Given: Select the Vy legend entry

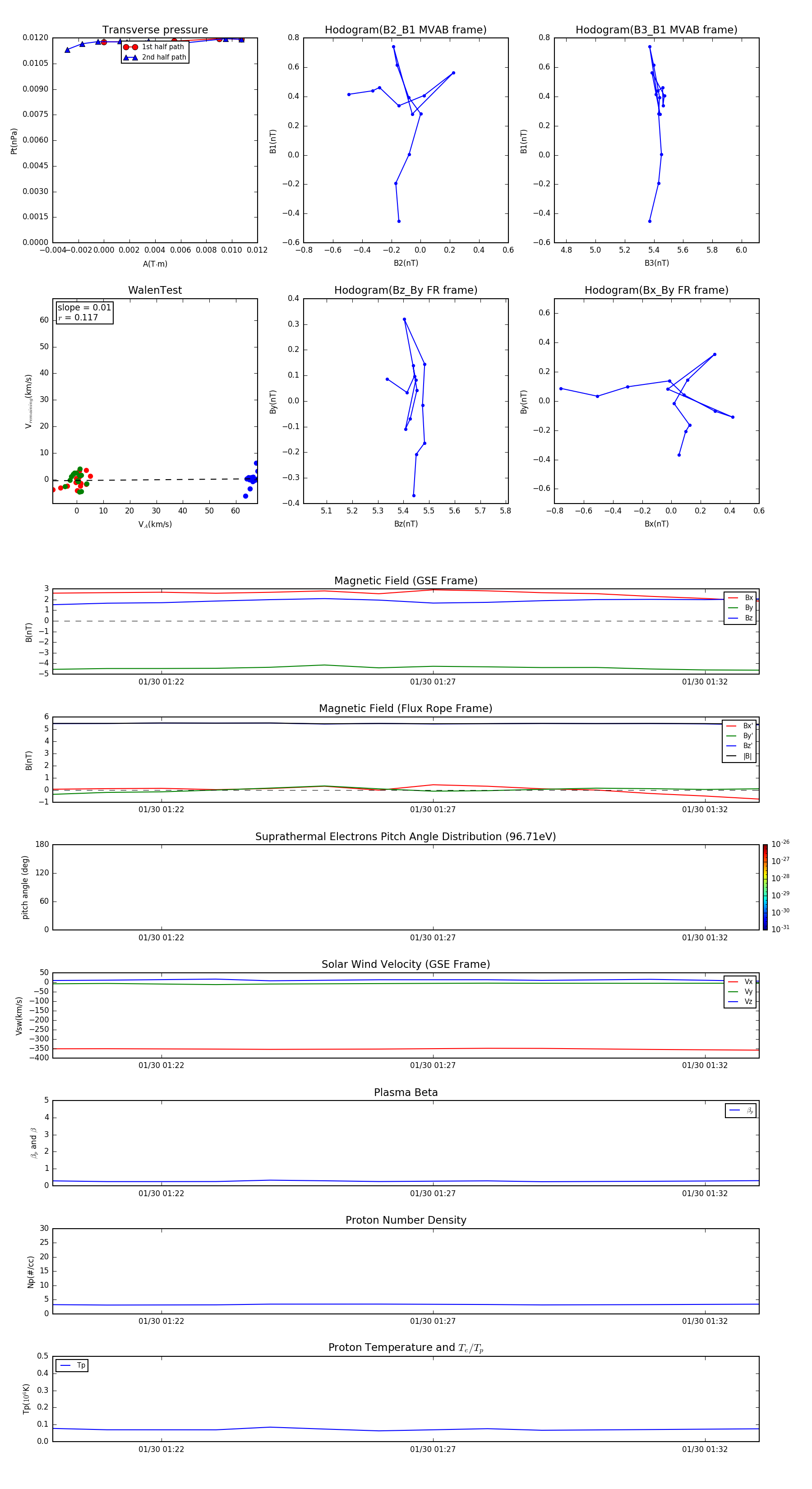Looking at the screenshot, I should (740, 992).
